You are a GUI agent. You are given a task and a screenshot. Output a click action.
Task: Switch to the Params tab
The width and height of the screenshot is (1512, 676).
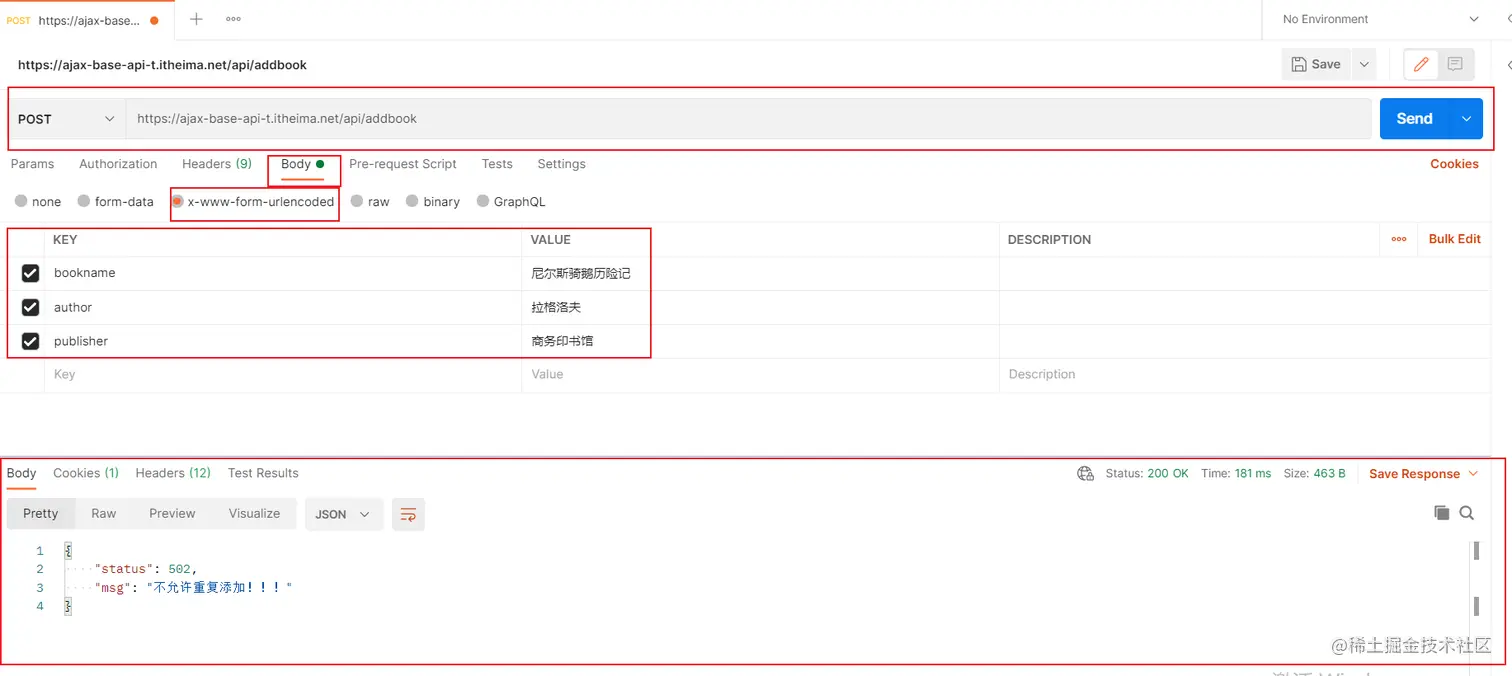point(32,164)
